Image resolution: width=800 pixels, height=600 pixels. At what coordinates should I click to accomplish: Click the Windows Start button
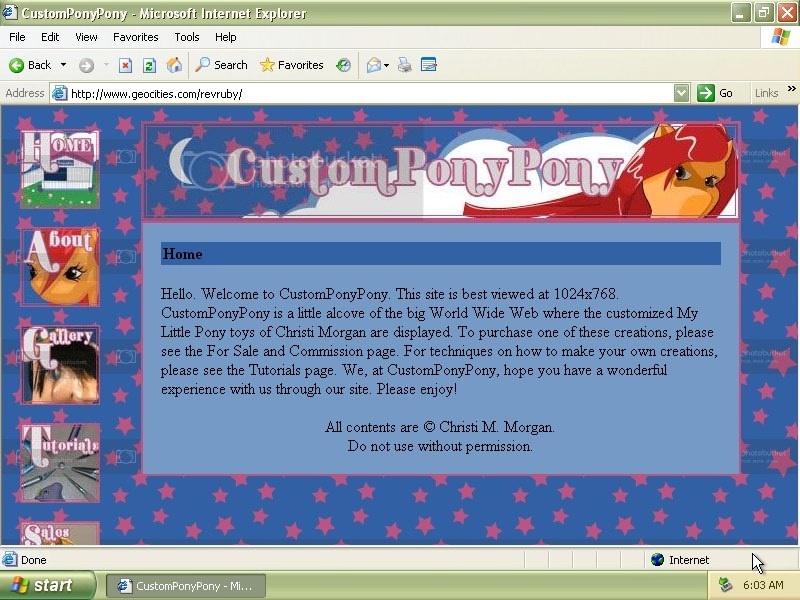[48, 585]
